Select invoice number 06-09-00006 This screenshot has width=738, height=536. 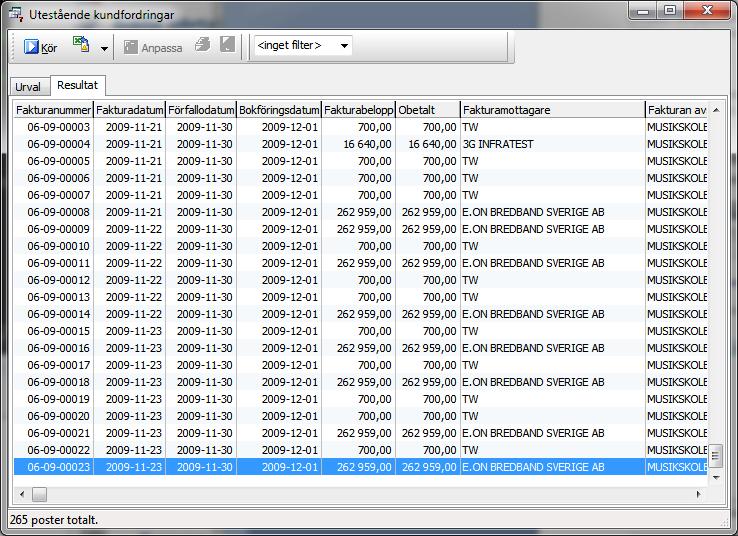pyautogui.click(x=58, y=178)
